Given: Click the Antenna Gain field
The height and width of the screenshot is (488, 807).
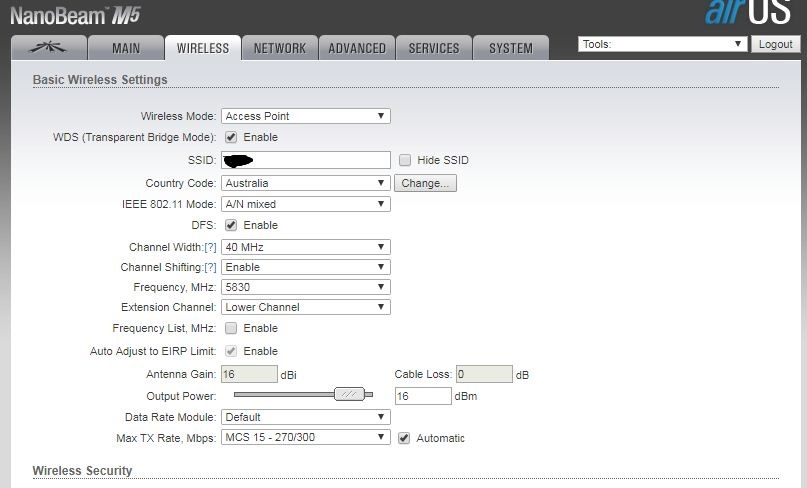Looking at the screenshot, I should coord(249,374).
